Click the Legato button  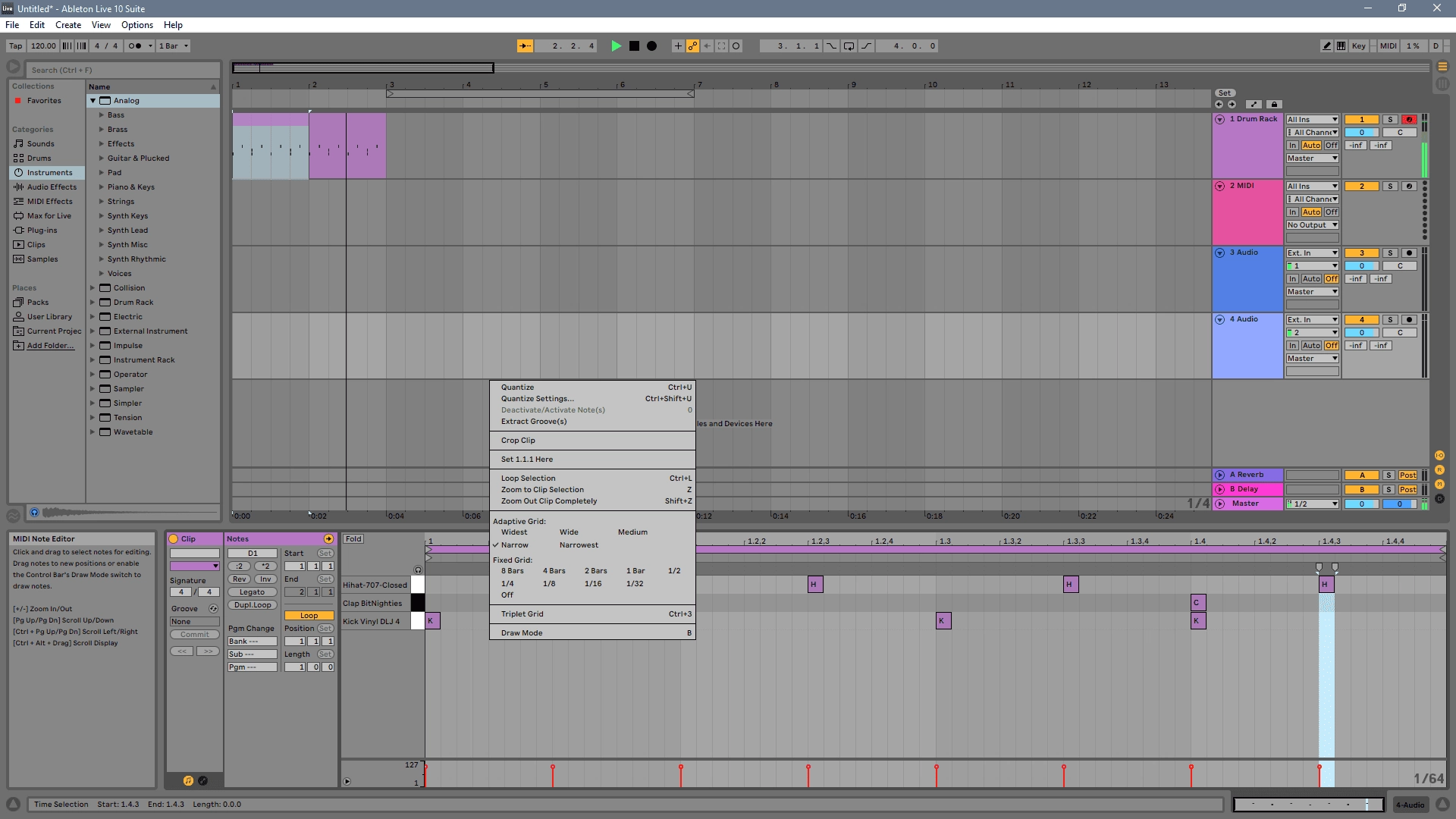[x=253, y=592]
